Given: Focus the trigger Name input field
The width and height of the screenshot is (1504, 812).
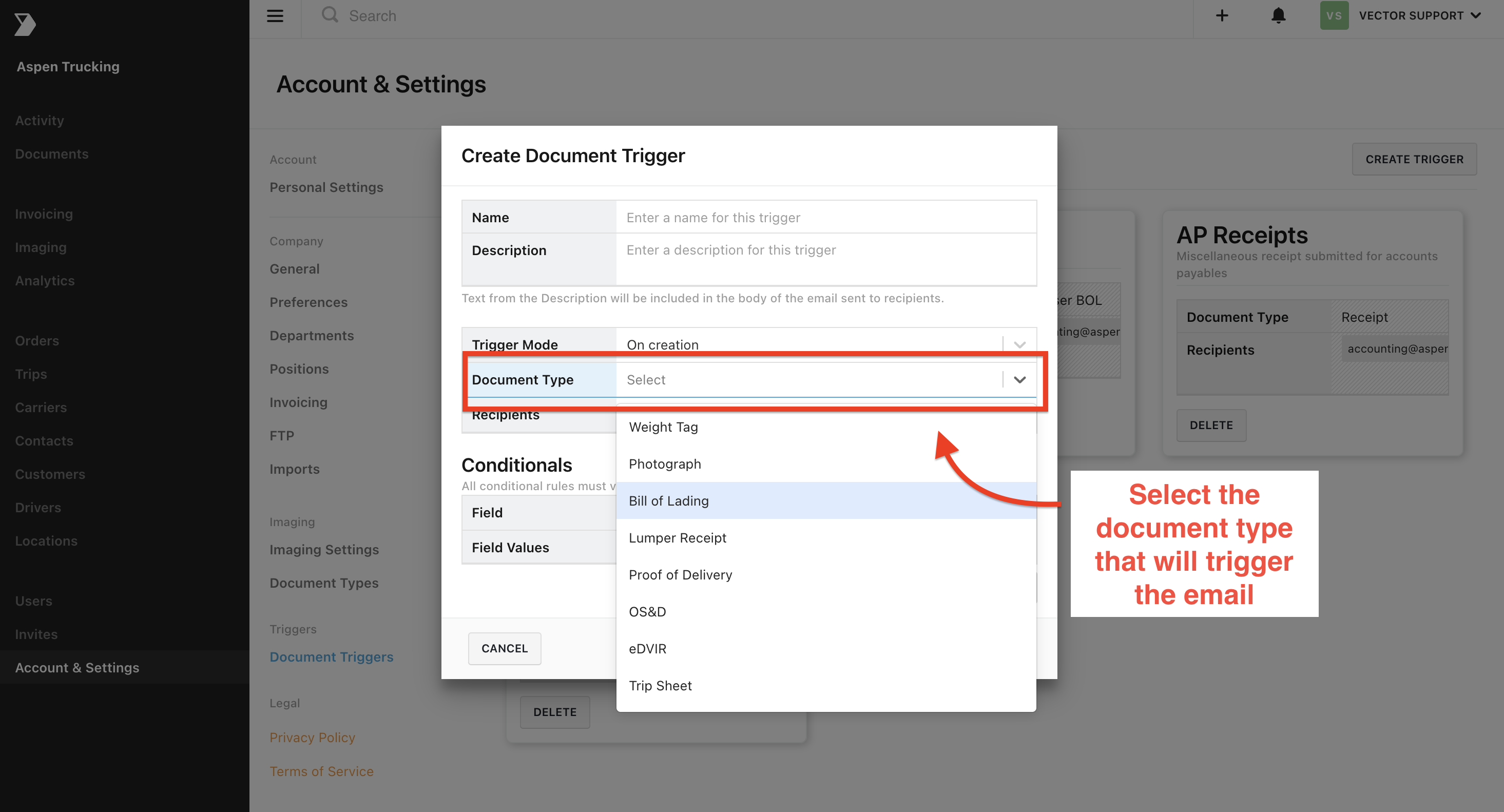Looking at the screenshot, I should 825,217.
